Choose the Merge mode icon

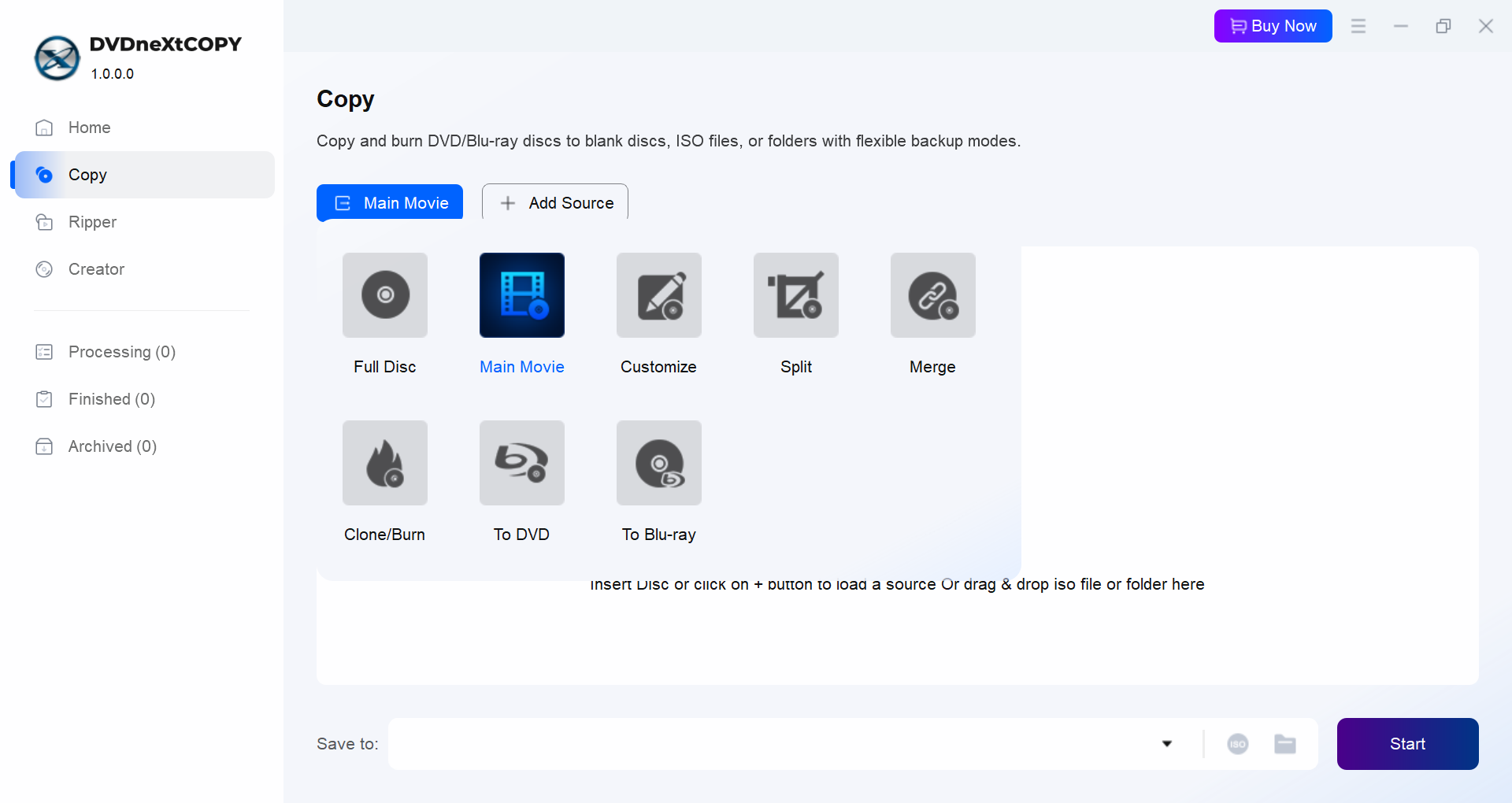[x=933, y=295]
